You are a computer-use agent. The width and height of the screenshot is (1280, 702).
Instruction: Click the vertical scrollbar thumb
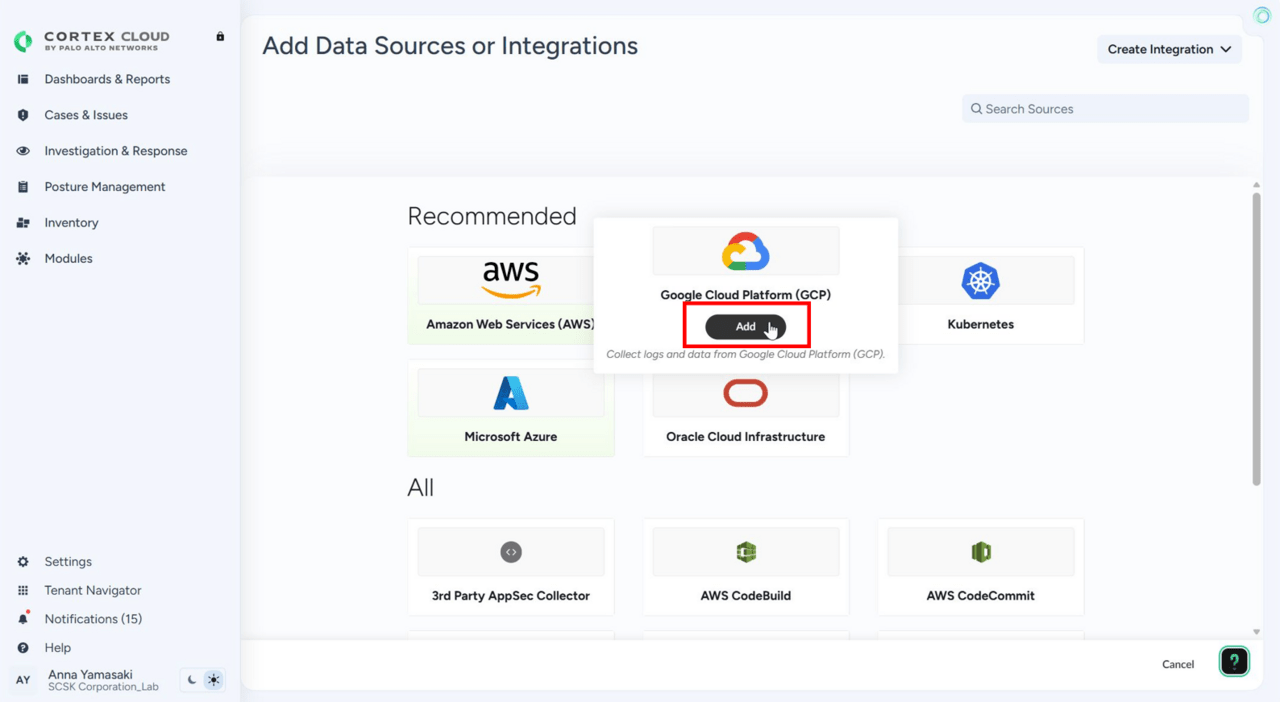tap(1257, 340)
